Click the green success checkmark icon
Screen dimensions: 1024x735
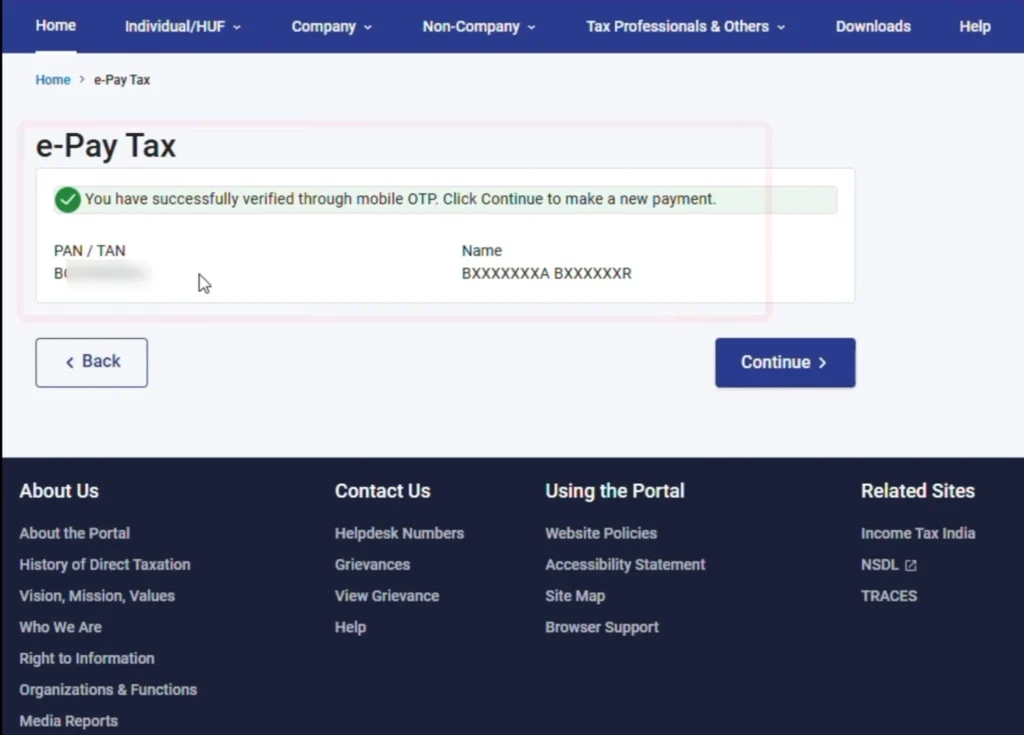tap(68, 200)
